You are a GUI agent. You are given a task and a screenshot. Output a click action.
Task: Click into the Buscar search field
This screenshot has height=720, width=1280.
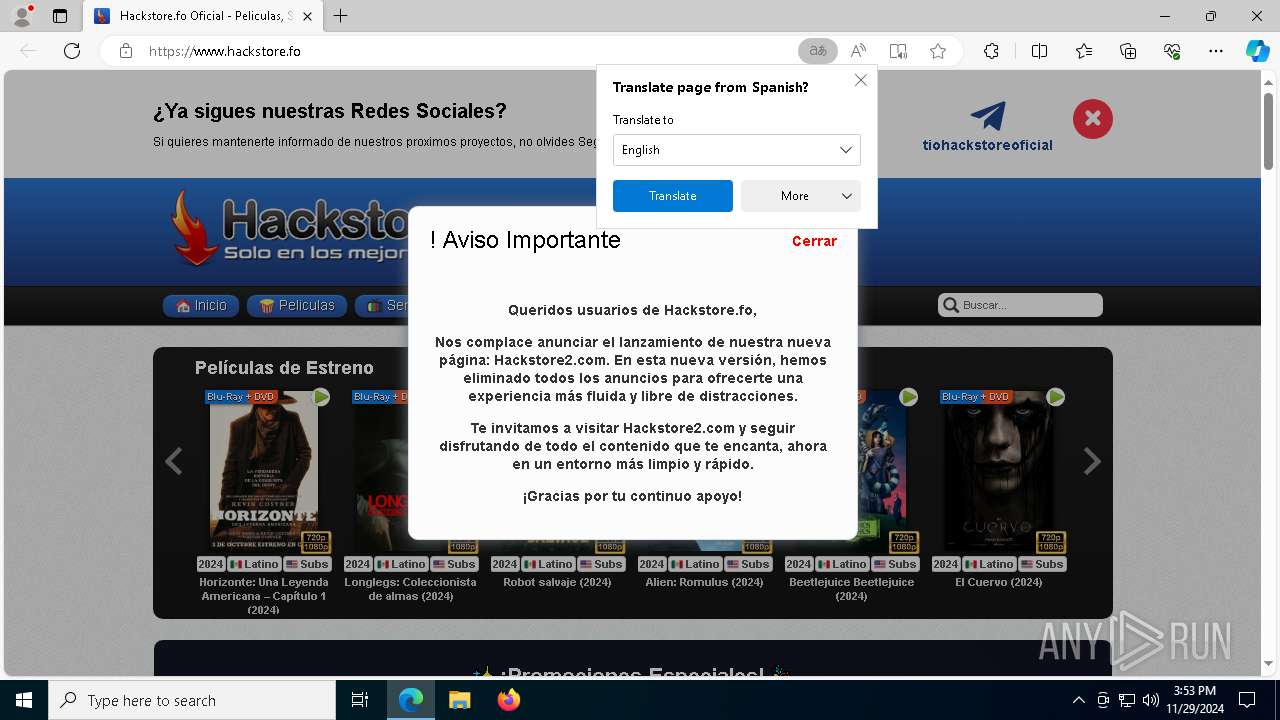tap(1030, 305)
